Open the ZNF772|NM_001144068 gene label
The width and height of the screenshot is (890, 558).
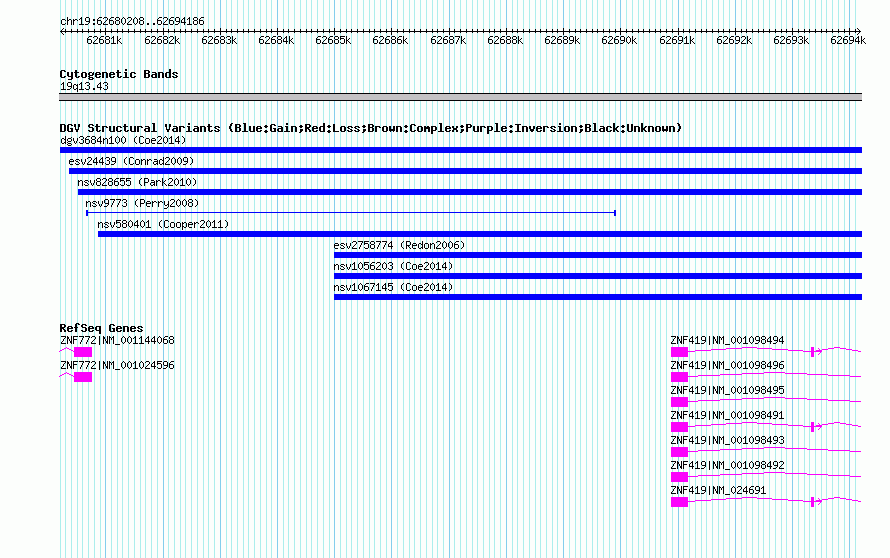pos(117,340)
